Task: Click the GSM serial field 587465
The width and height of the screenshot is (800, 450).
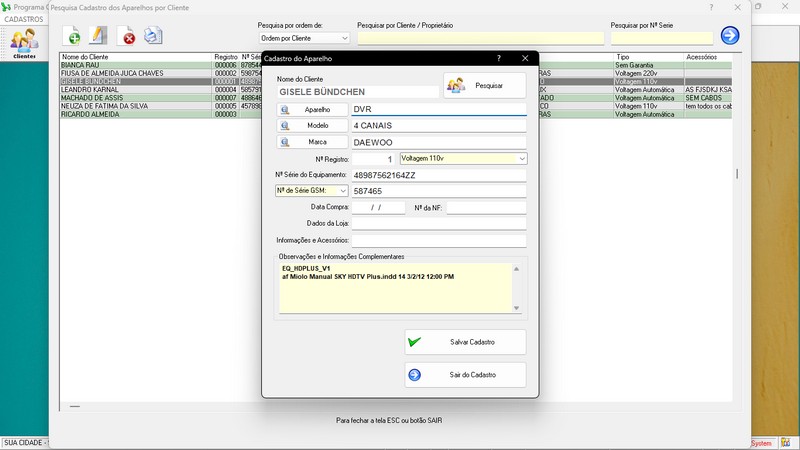Action: tap(439, 191)
